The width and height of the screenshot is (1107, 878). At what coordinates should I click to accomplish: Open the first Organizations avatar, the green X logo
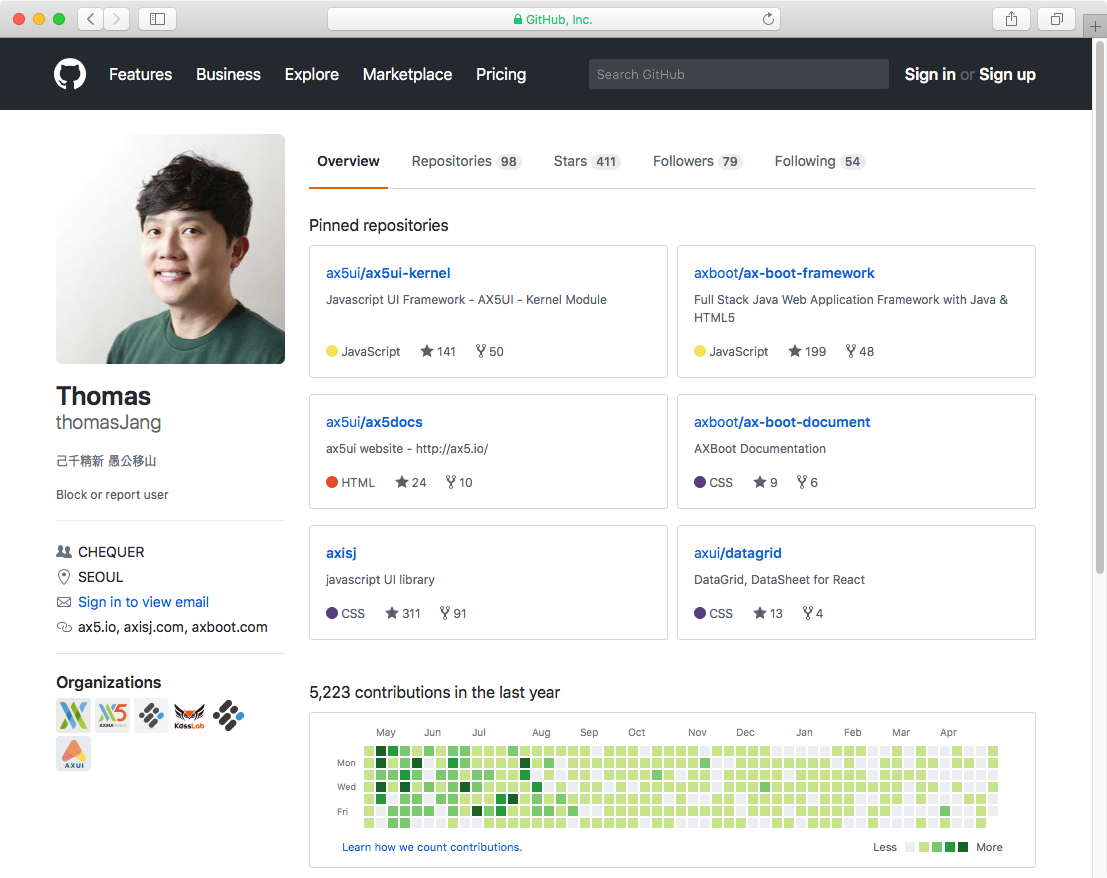tap(73, 716)
